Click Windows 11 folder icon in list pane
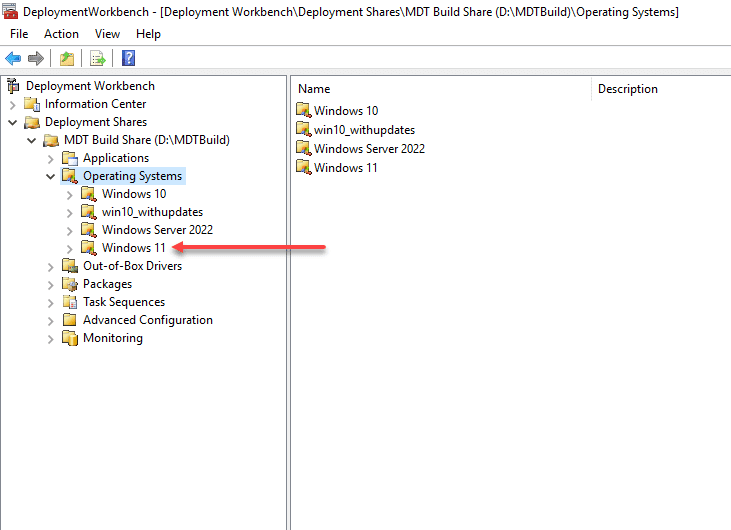The width and height of the screenshot is (731, 530). 303,167
